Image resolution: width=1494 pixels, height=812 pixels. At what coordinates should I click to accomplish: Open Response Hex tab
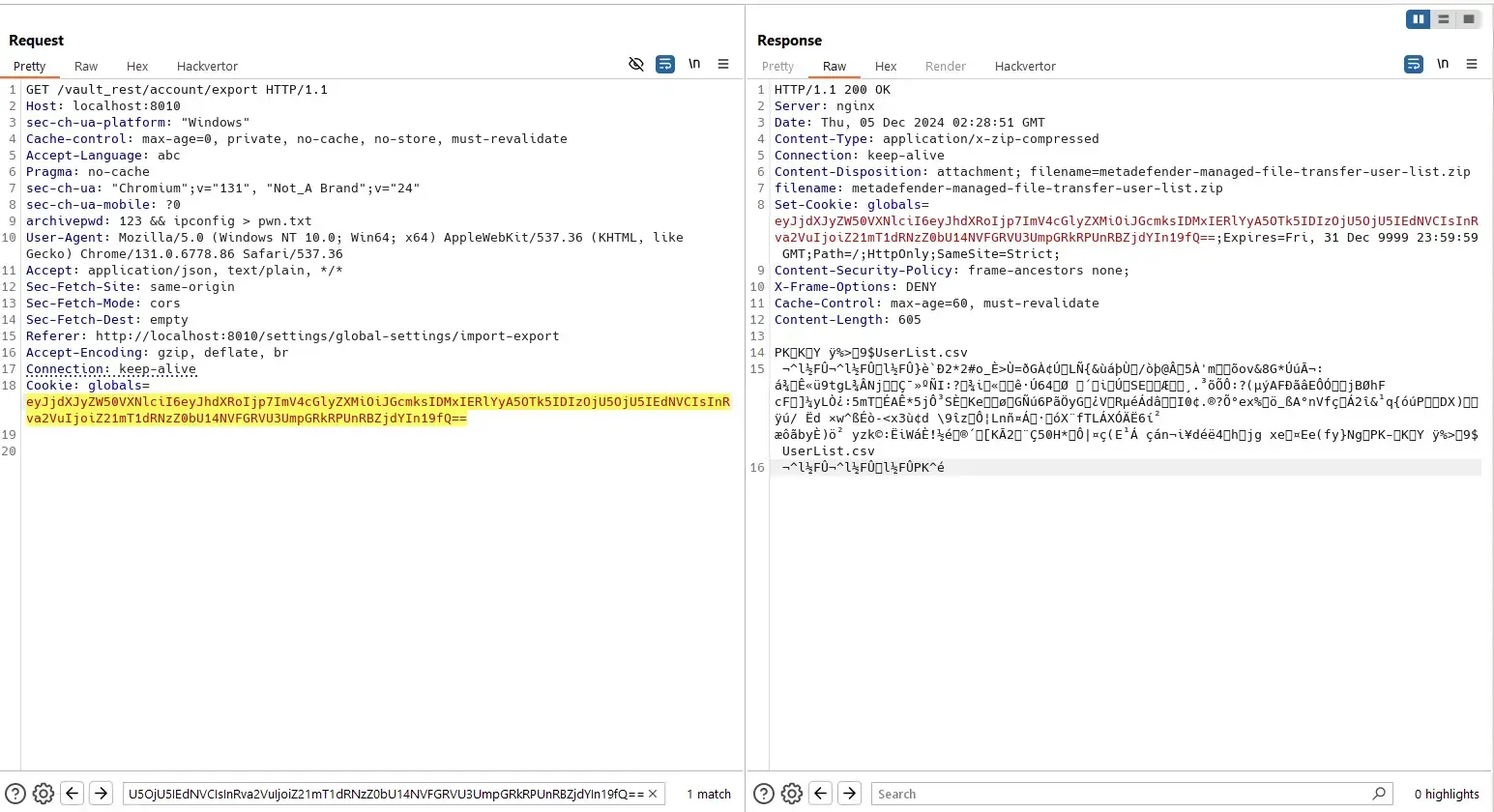[x=886, y=67]
